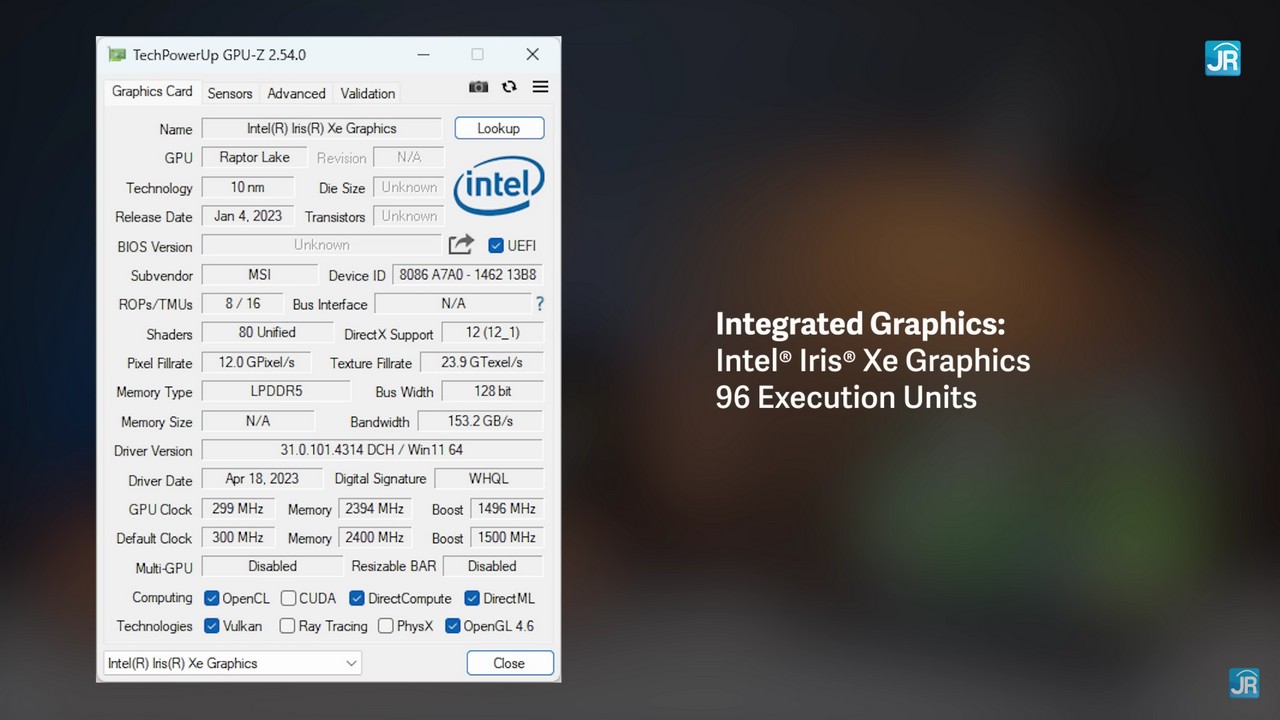Open the hamburger menu icon

click(x=540, y=87)
